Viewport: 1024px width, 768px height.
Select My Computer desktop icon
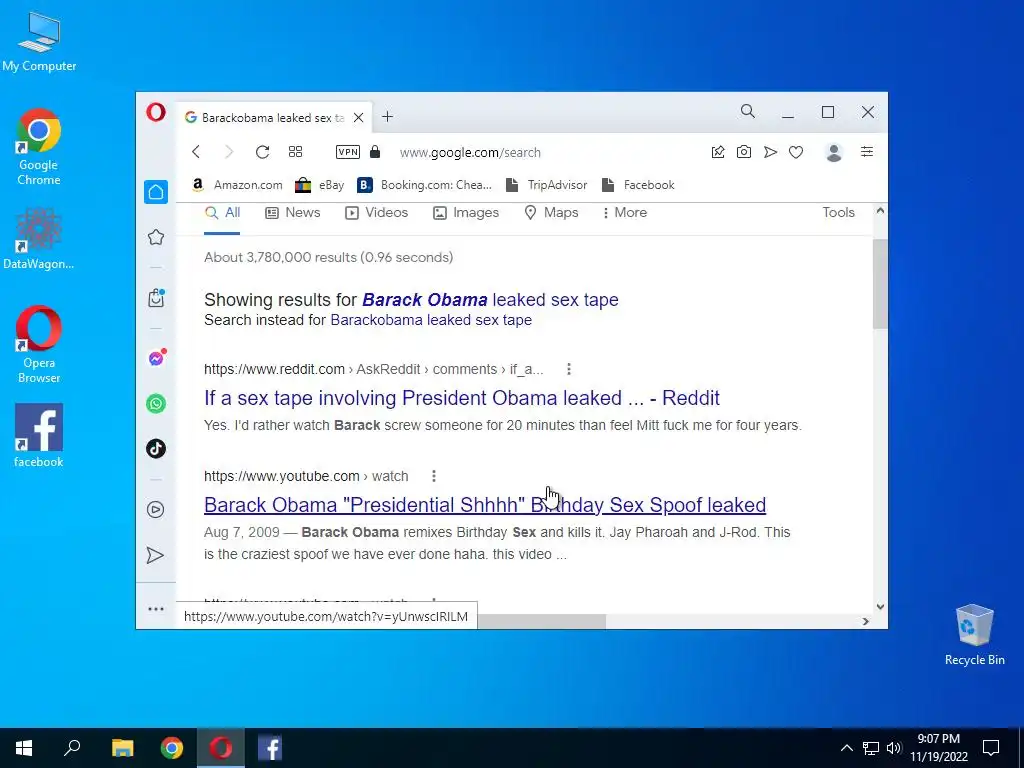(39, 42)
